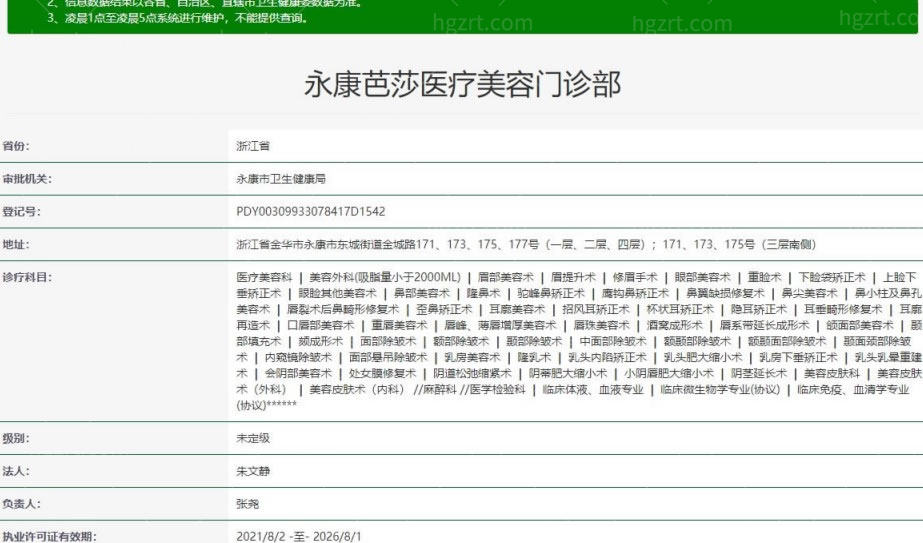This screenshot has width=923, height=543.
Task: Click 临床微生物学专业(协议) entry
Action: tap(720, 389)
